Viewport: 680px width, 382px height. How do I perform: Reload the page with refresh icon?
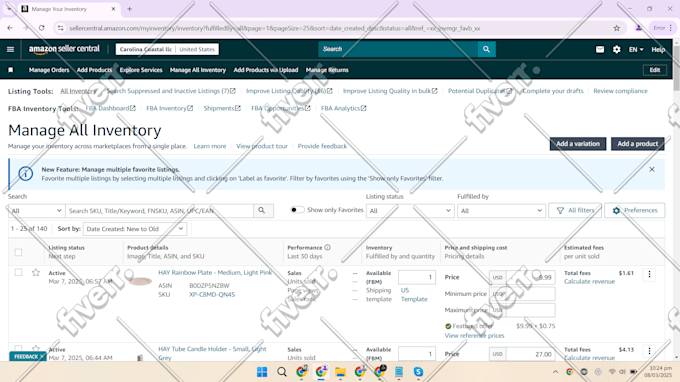click(x=42, y=28)
